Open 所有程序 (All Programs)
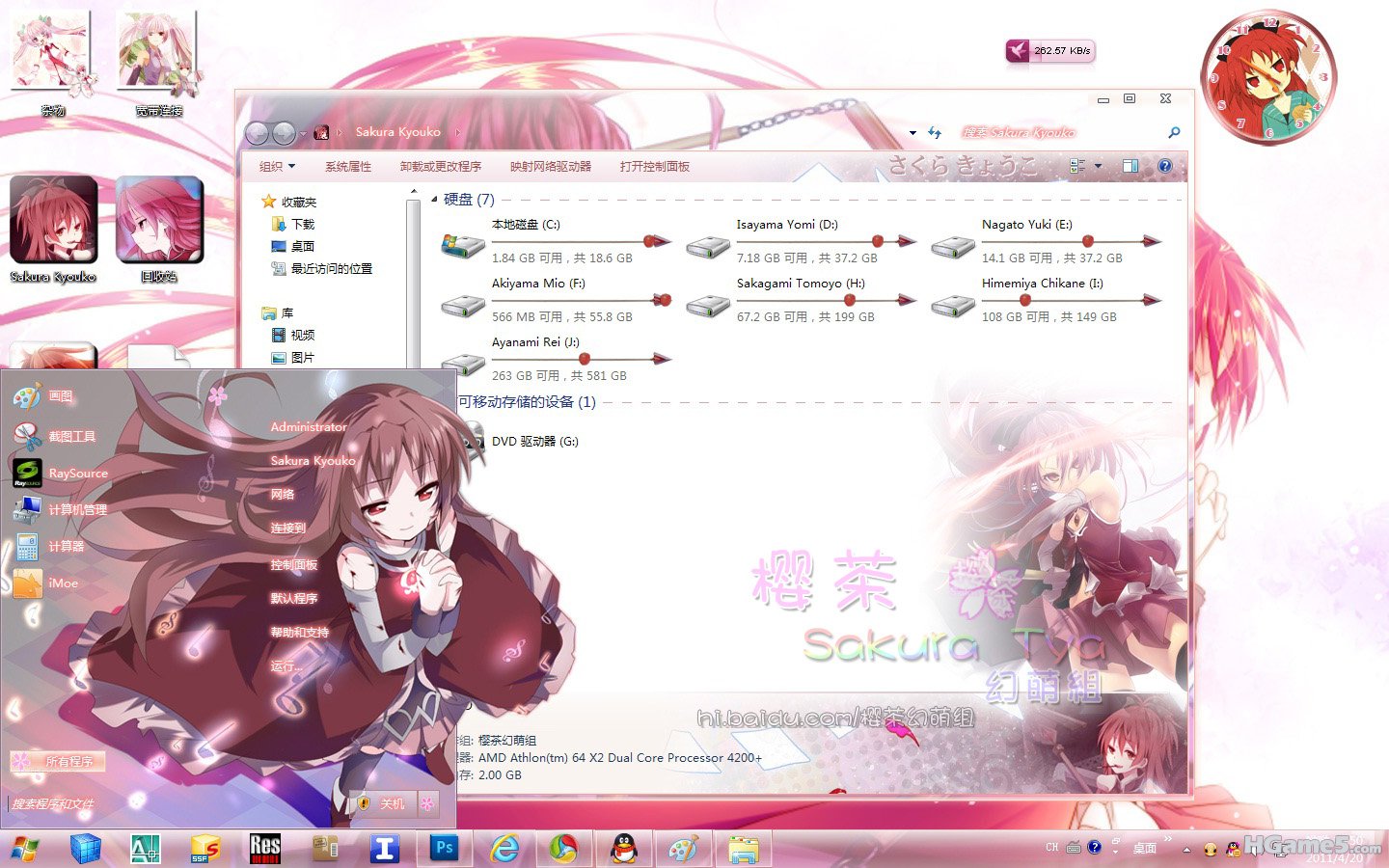Screen dimensions: 1389x868 (68, 761)
